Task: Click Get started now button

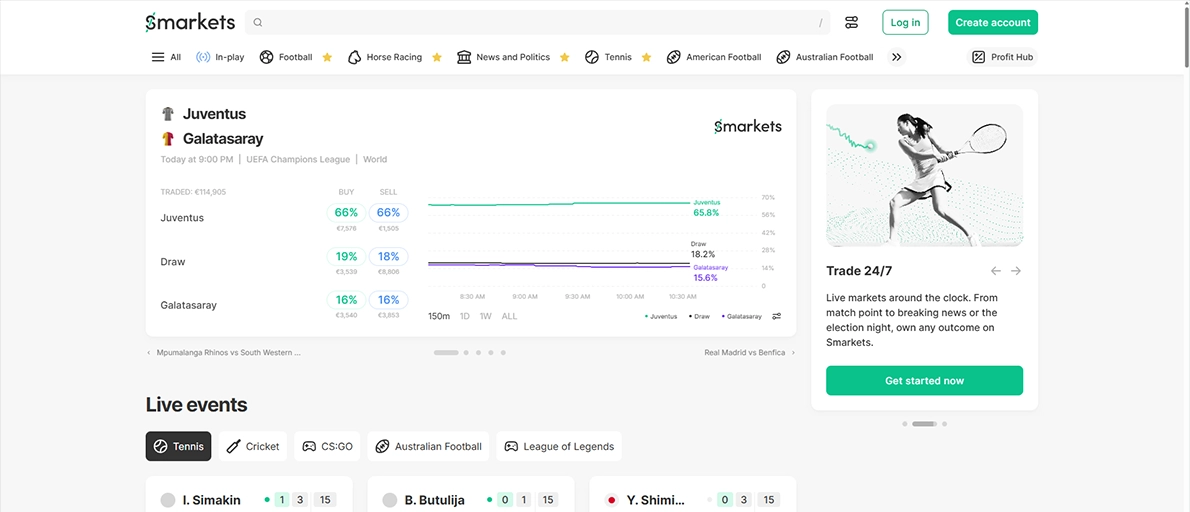Action: coord(924,380)
